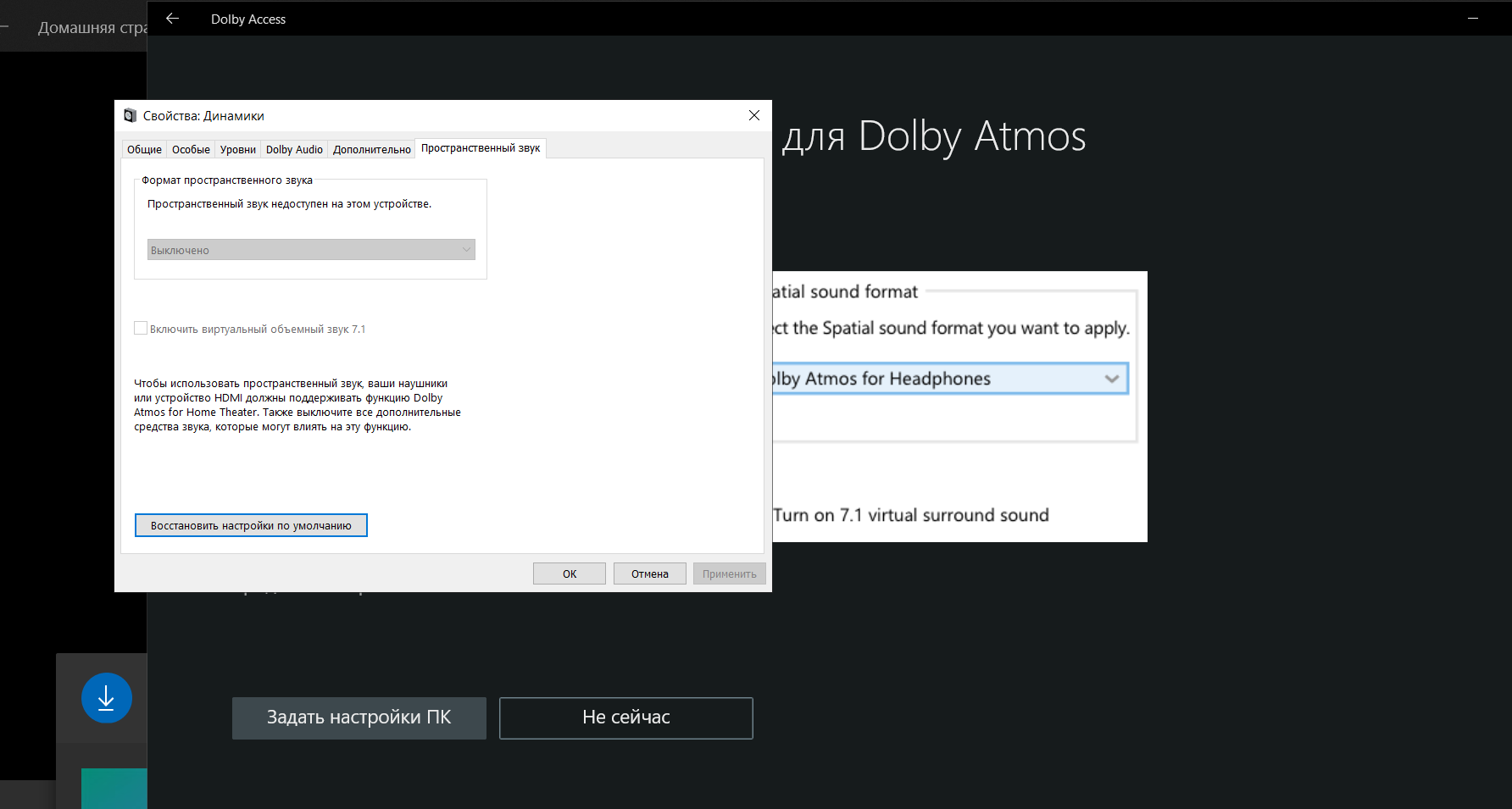
Task: Click the Dolby Access window title
Action: pyautogui.click(x=248, y=19)
